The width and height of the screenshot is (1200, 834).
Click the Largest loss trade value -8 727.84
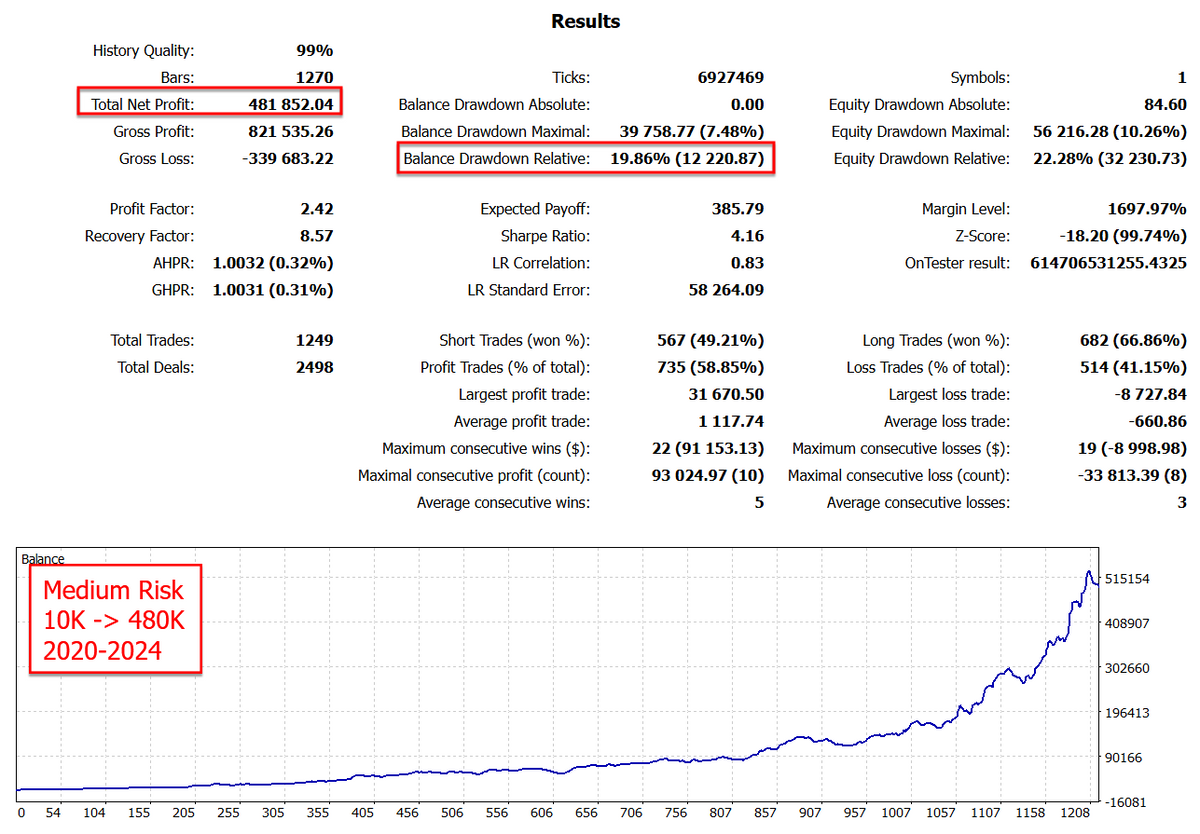(1149, 395)
